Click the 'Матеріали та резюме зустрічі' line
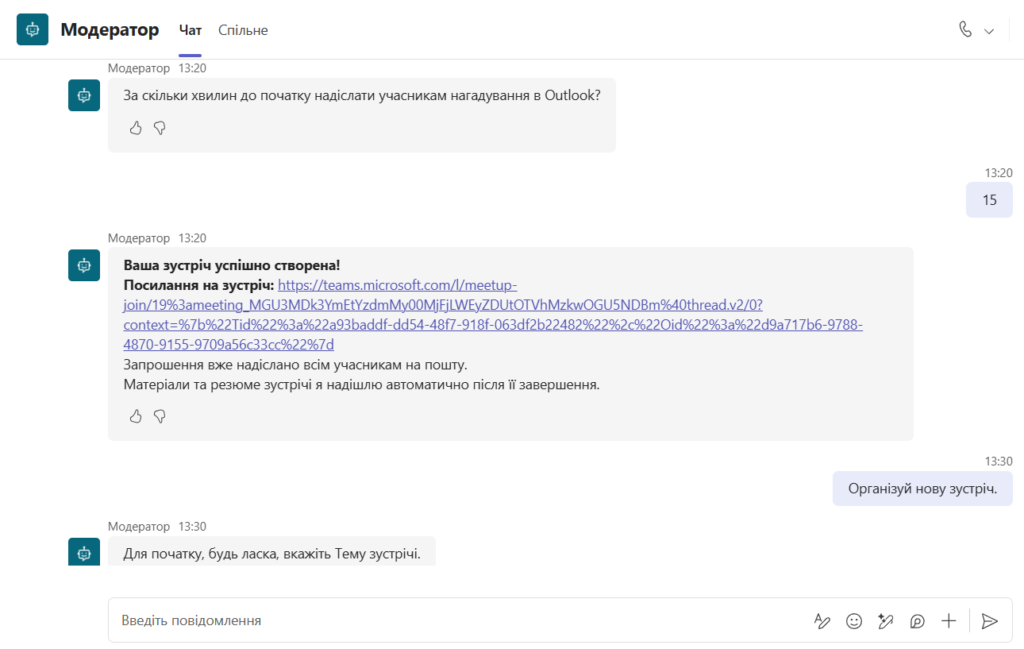This screenshot has height=649, width=1024. click(361, 385)
